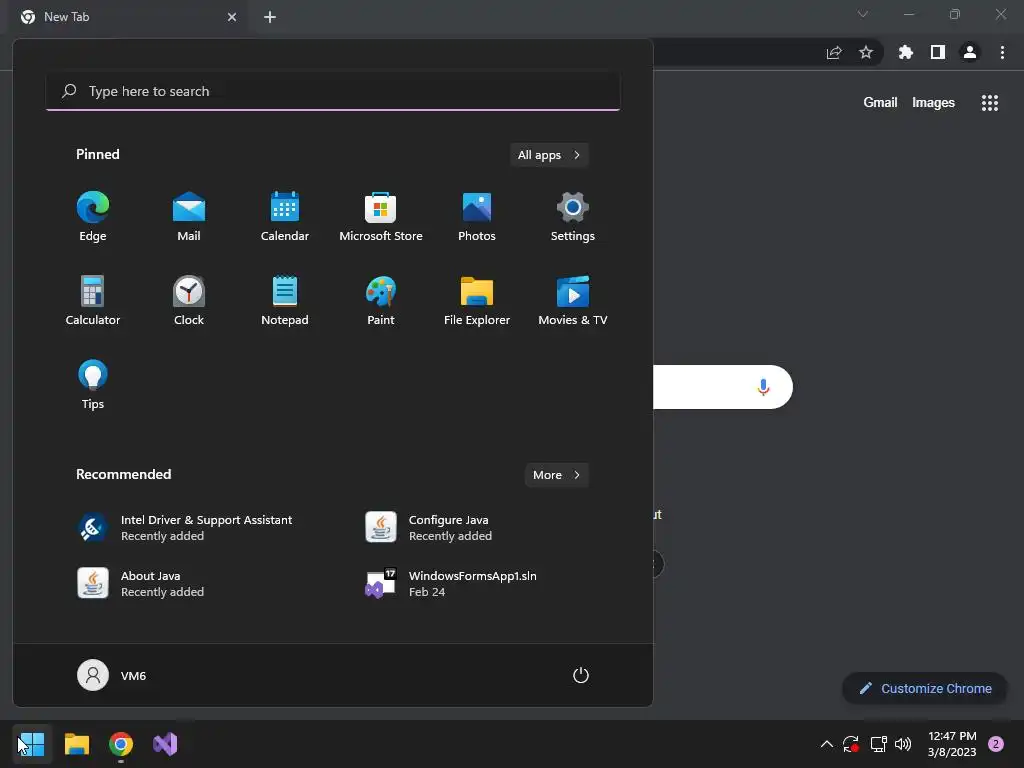
Task: Switch to Chrome on the taskbar
Action: coord(121,744)
